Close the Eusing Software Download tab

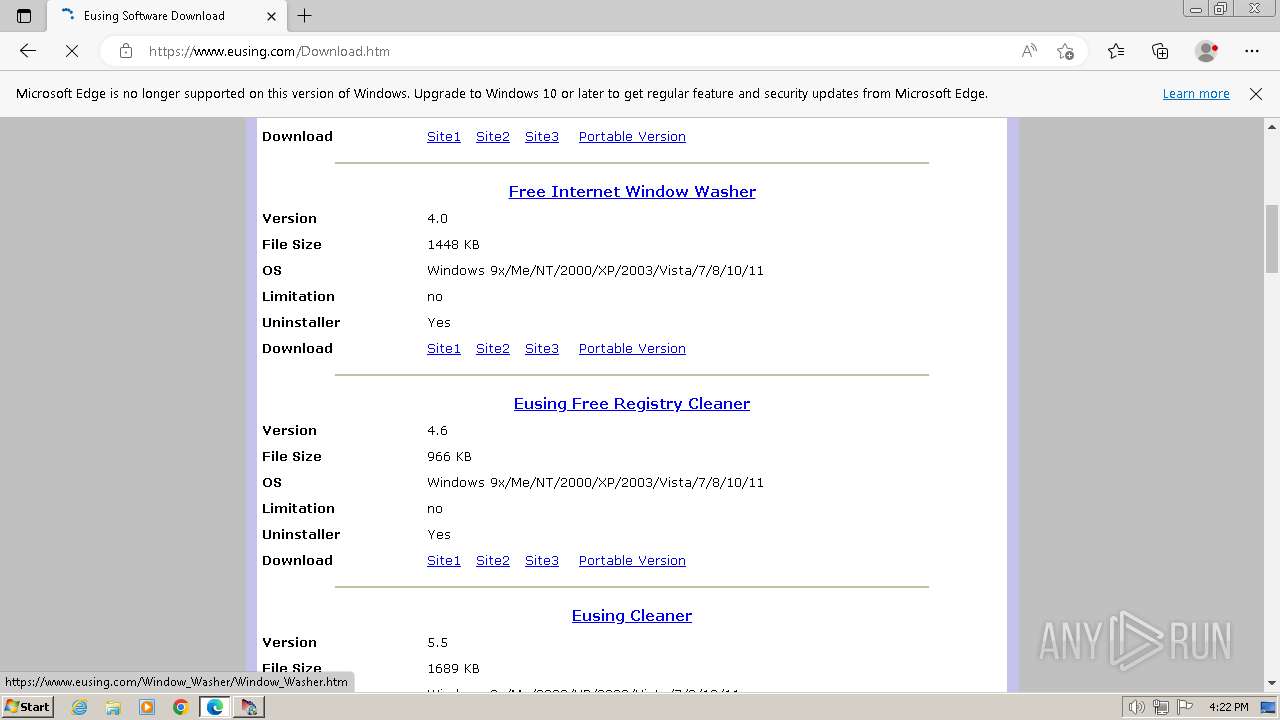[271, 16]
